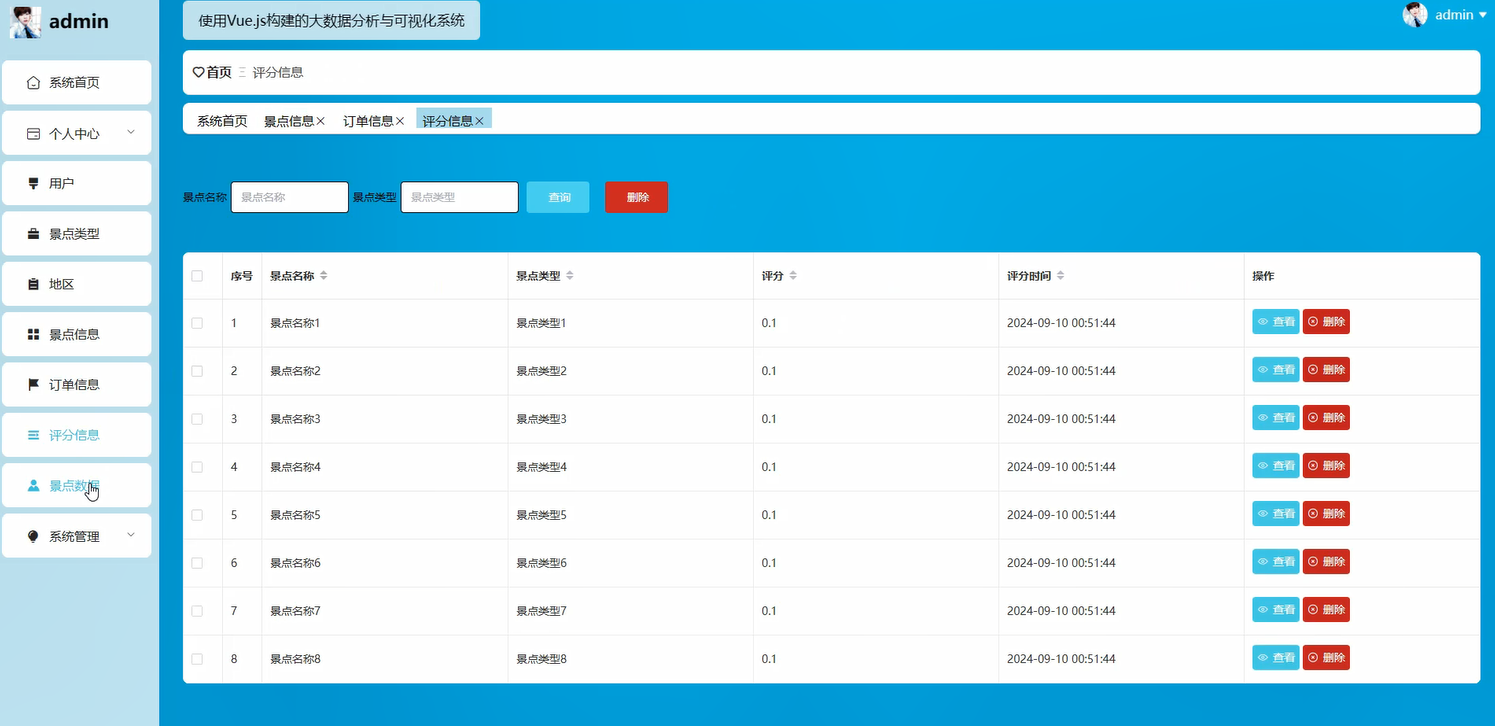
Task: Click the heart icon beside 首页 breadcrumb
Action: pyautogui.click(x=198, y=73)
